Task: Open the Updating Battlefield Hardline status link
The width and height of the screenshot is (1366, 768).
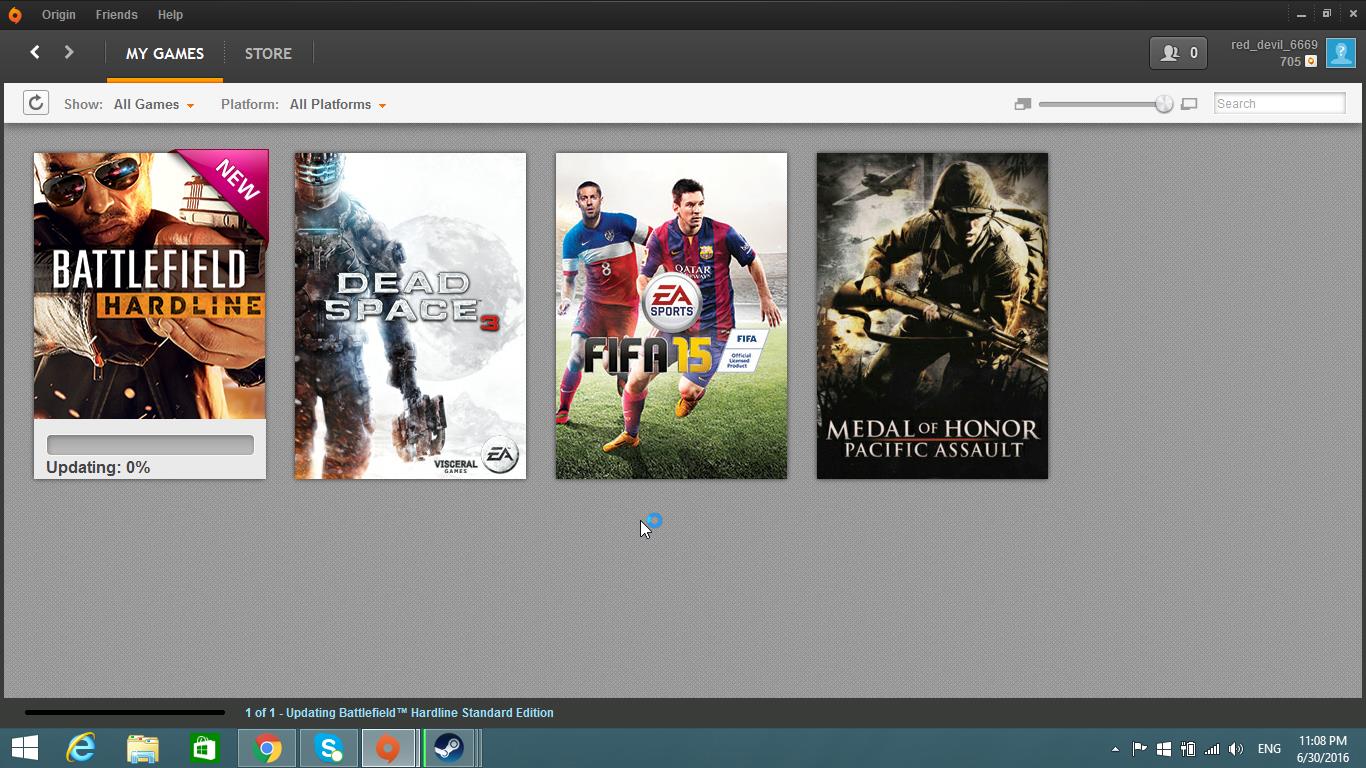Action: pos(399,713)
